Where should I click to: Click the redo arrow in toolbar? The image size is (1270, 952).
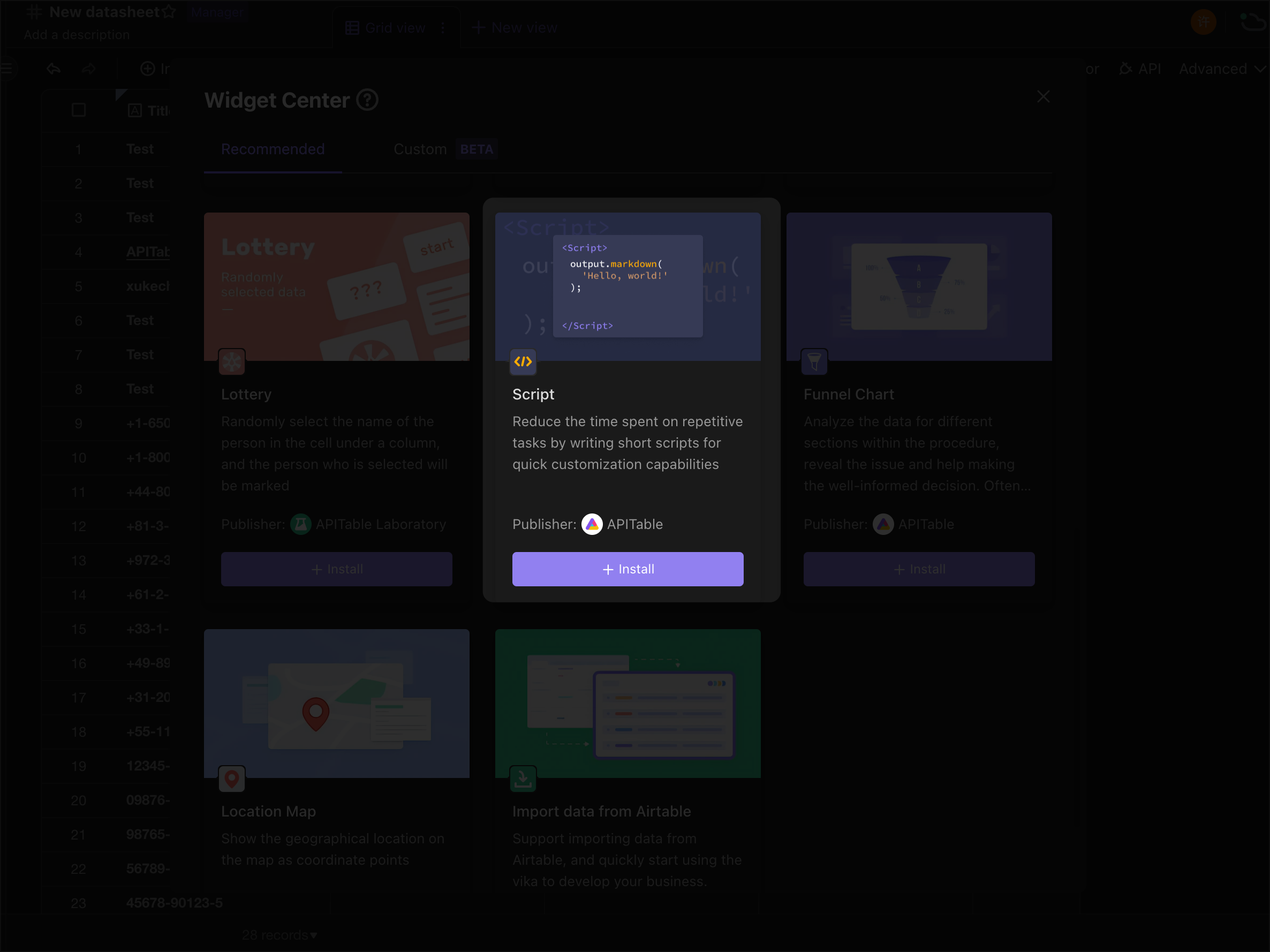pos(88,69)
